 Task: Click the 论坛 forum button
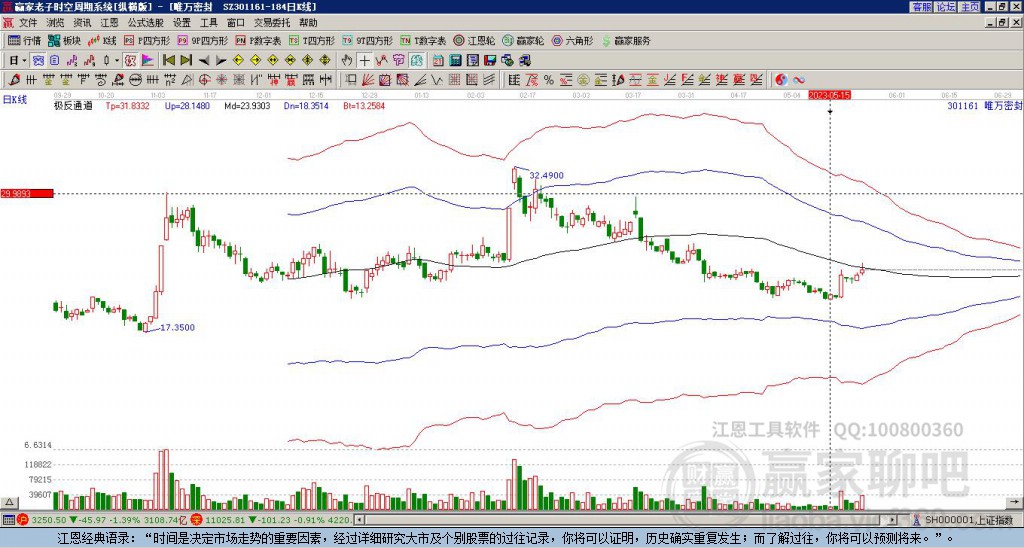point(945,7)
